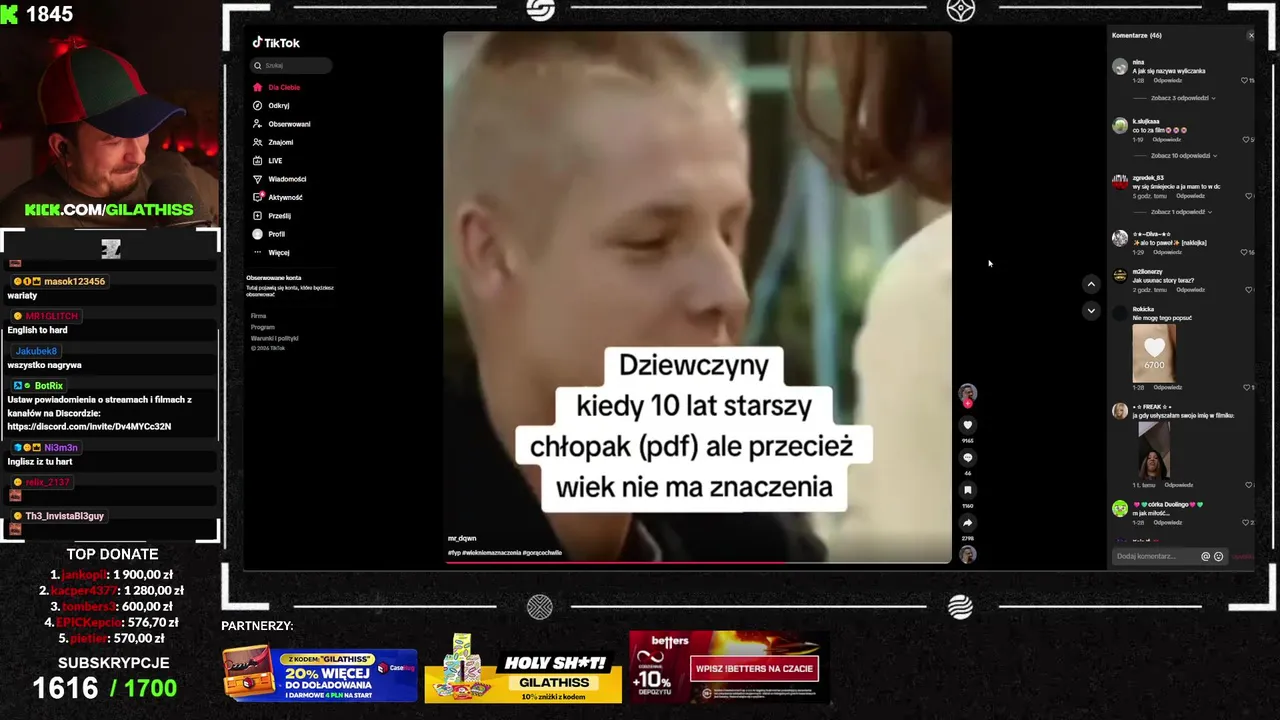Click nina's avatar in comments
The width and height of the screenshot is (1280, 720).
(1120, 66)
